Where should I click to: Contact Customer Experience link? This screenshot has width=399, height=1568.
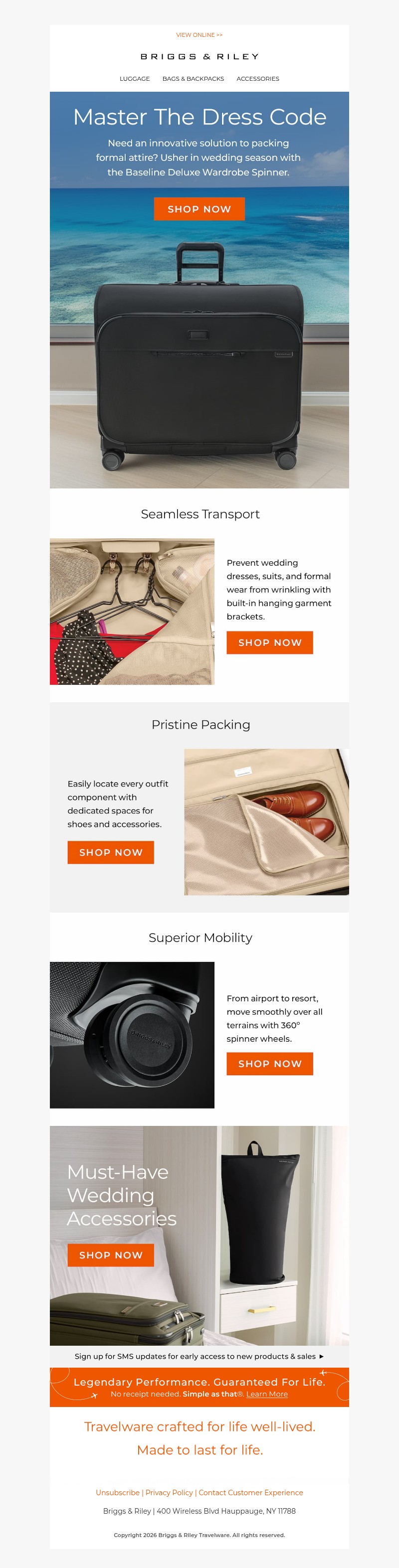pyautogui.click(x=251, y=1493)
